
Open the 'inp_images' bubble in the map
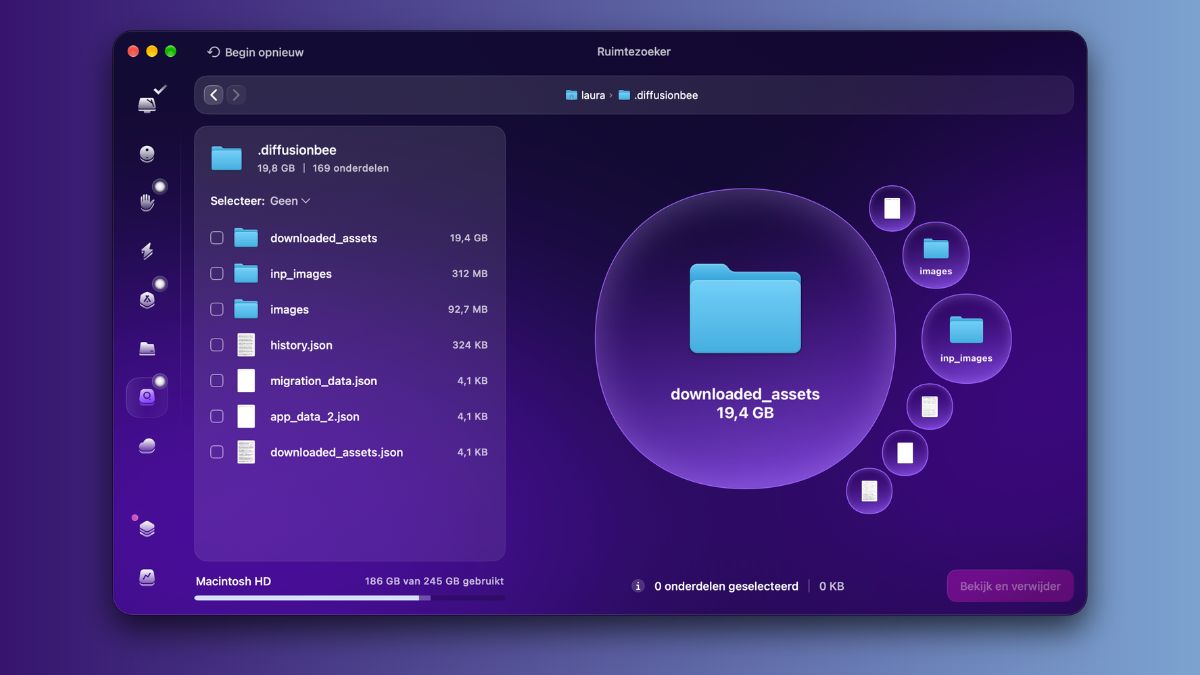(966, 338)
